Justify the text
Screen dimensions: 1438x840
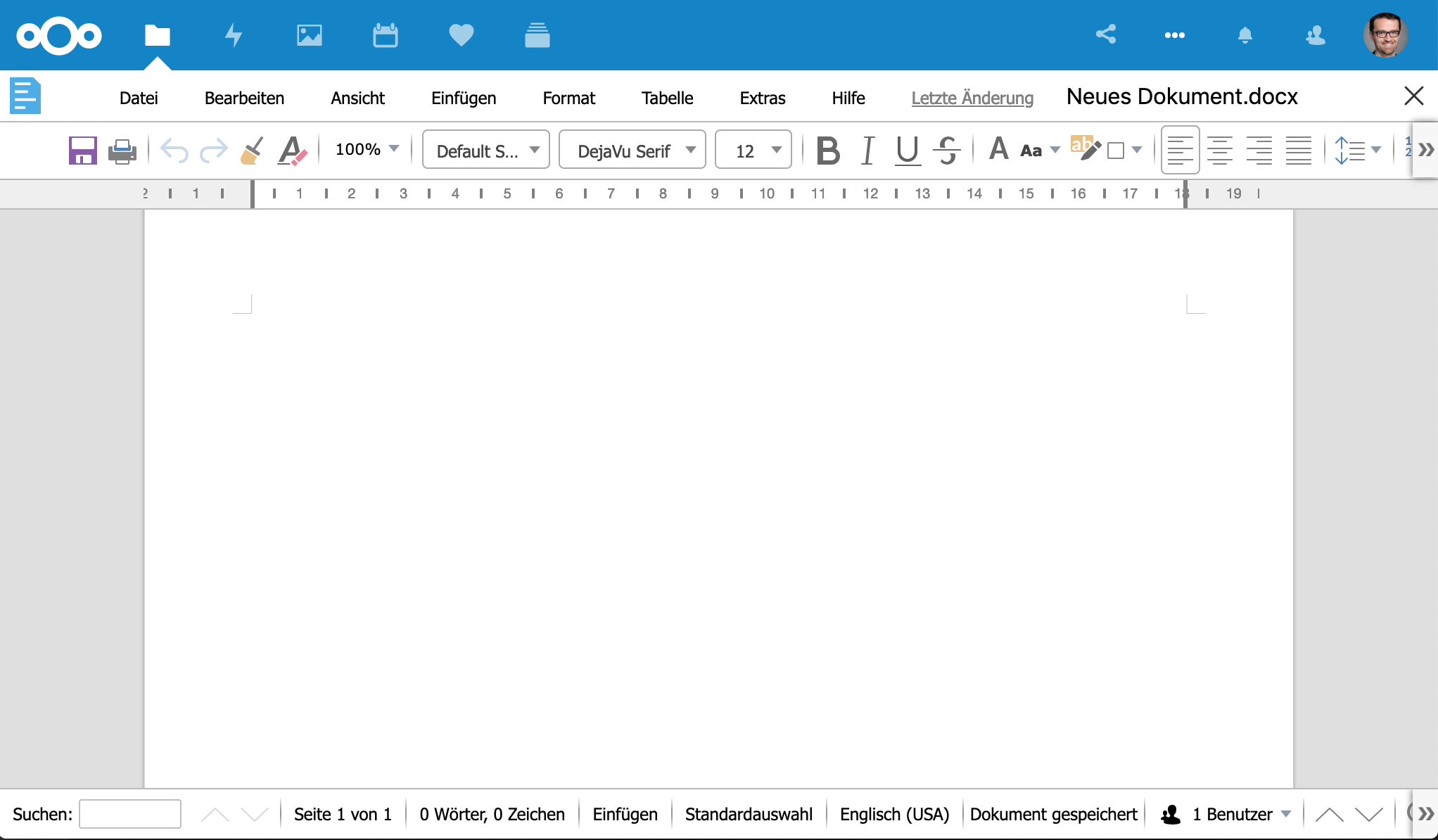tap(1299, 151)
